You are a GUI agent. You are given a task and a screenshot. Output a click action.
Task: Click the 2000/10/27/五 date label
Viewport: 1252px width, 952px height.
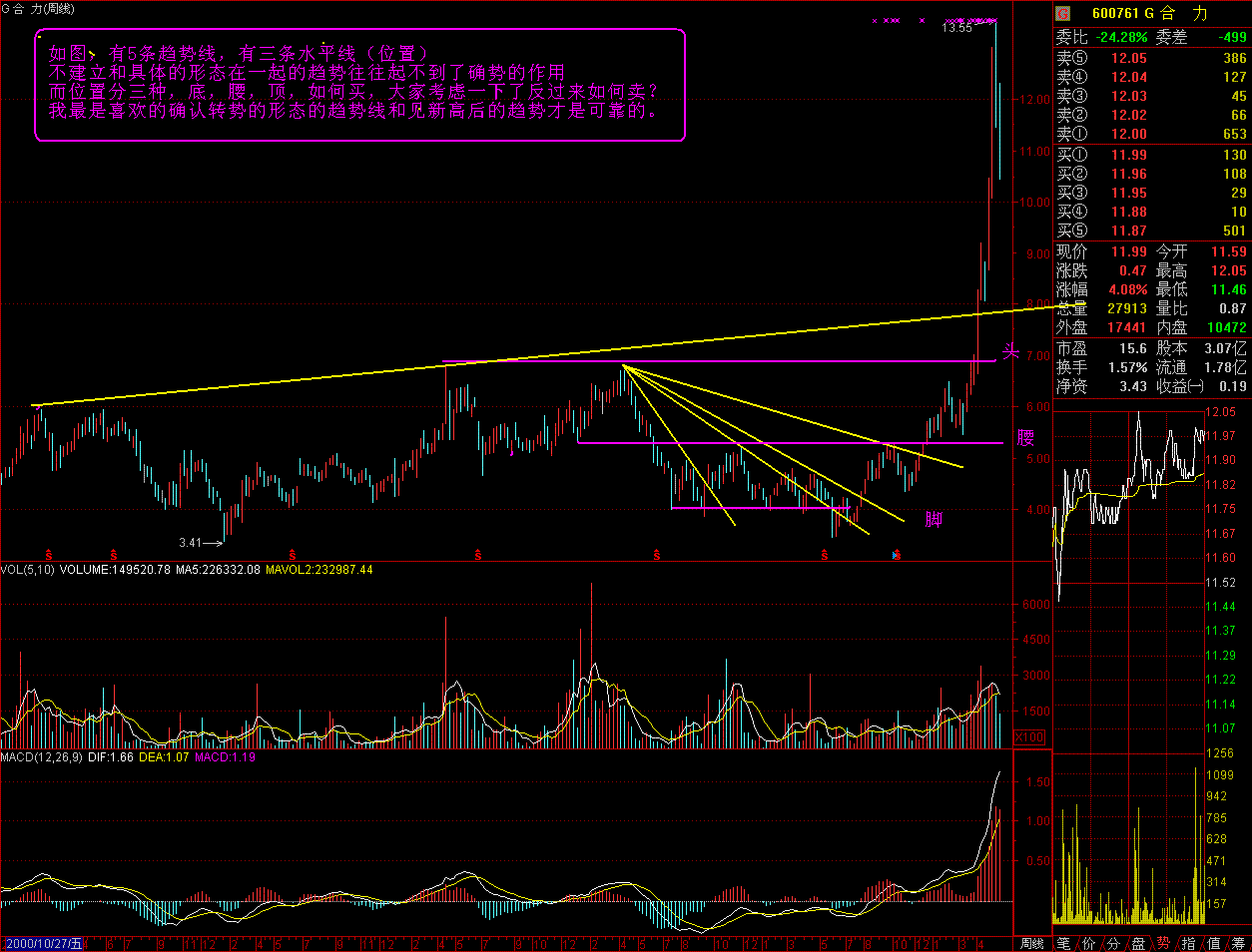(x=44, y=943)
